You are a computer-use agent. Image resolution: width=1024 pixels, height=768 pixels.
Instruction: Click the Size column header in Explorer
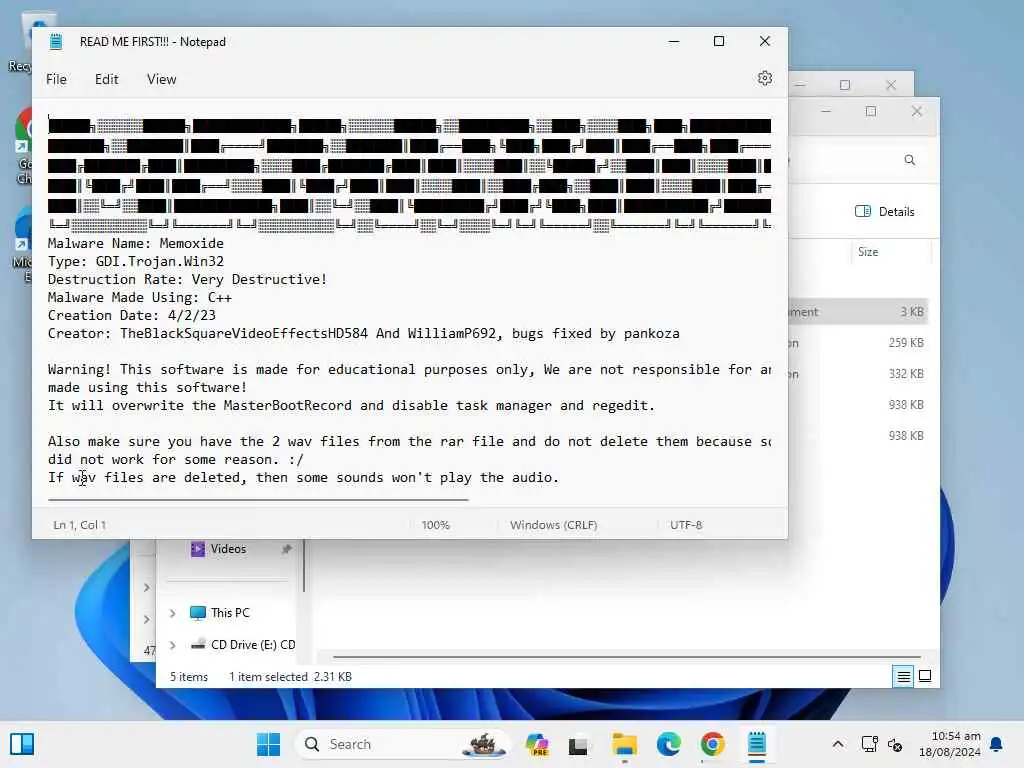coord(868,252)
